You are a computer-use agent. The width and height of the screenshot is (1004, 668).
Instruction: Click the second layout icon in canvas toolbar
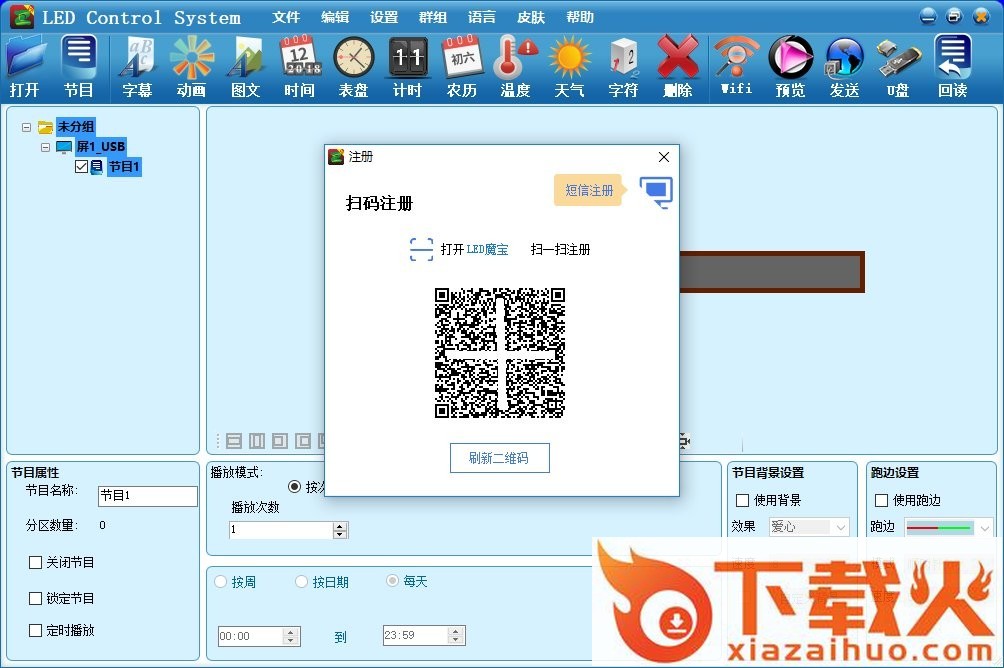coord(257,441)
